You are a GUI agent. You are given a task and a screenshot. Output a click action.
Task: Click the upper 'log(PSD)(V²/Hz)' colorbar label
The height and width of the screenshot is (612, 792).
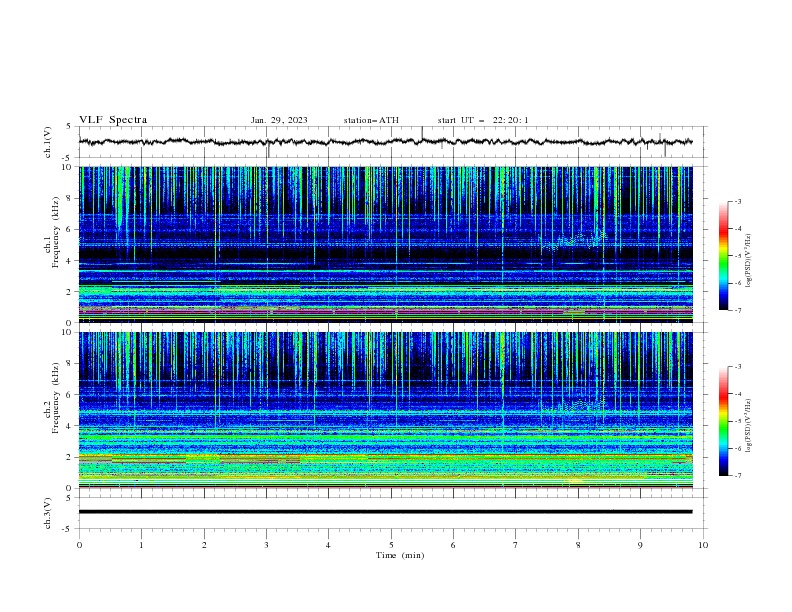(x=749, y=261)
